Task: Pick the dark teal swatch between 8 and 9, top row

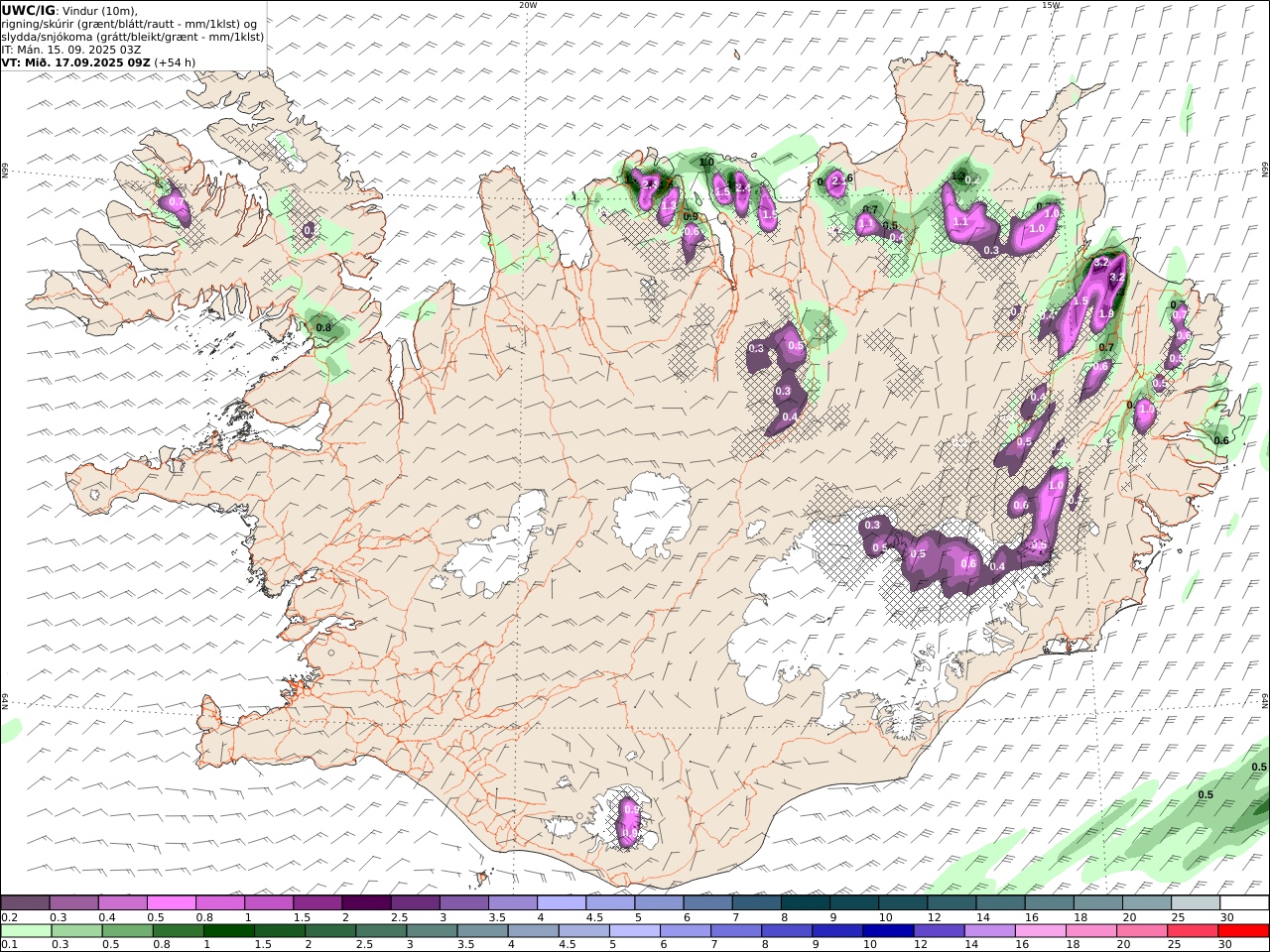Action: point(805,902)
